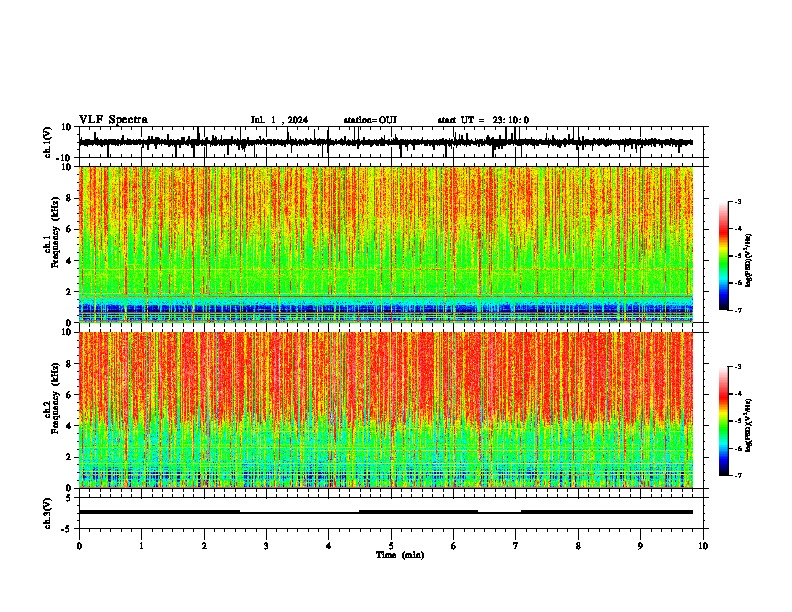Click the ch.3(V) axis label
The height and width of the screenshot is (612, 792).
[48, 513]
